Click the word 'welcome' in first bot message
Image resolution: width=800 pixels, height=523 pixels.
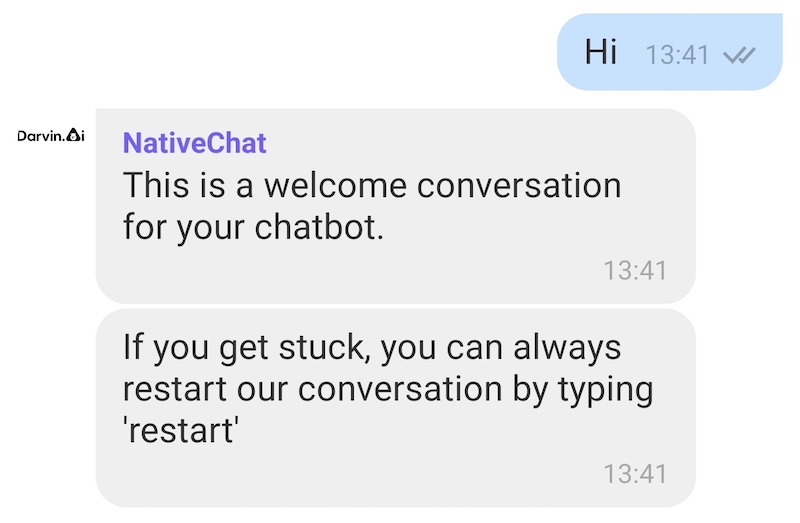[335, 185]
